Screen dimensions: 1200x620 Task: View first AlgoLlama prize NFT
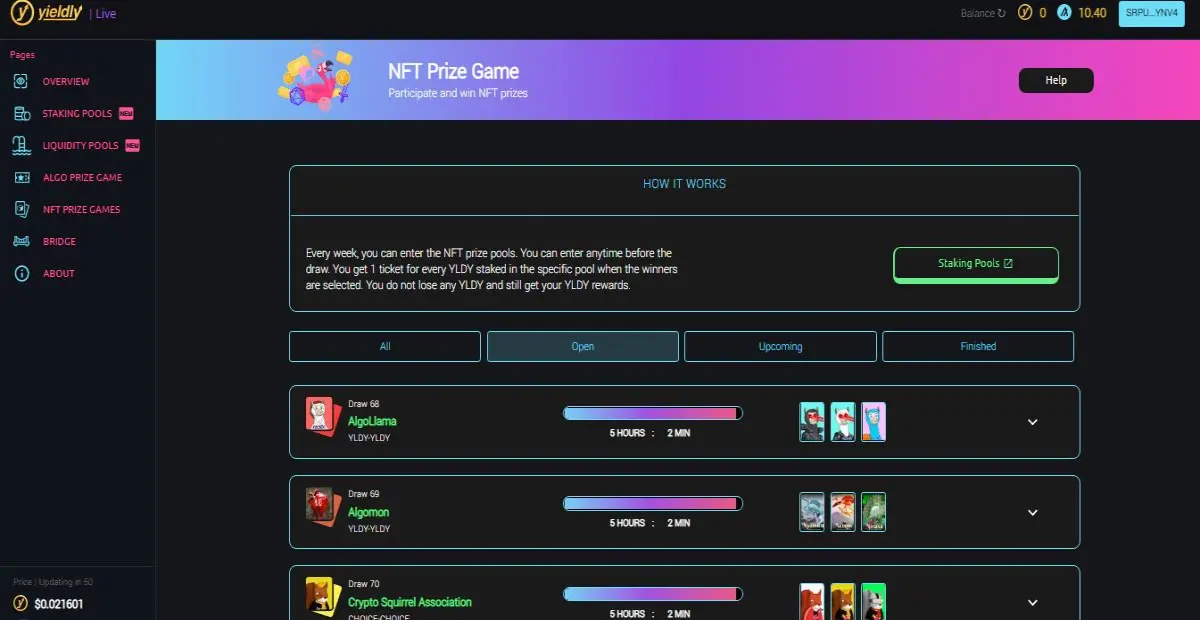(812, 422)
